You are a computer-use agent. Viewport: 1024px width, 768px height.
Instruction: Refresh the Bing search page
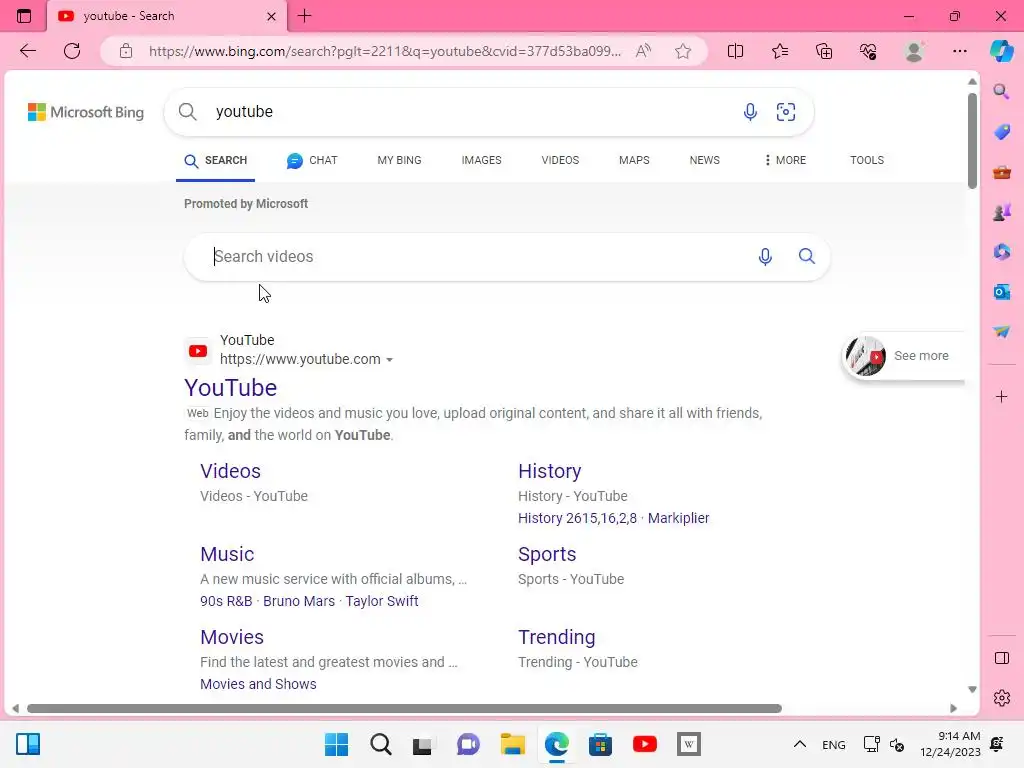tap(72, 51)
